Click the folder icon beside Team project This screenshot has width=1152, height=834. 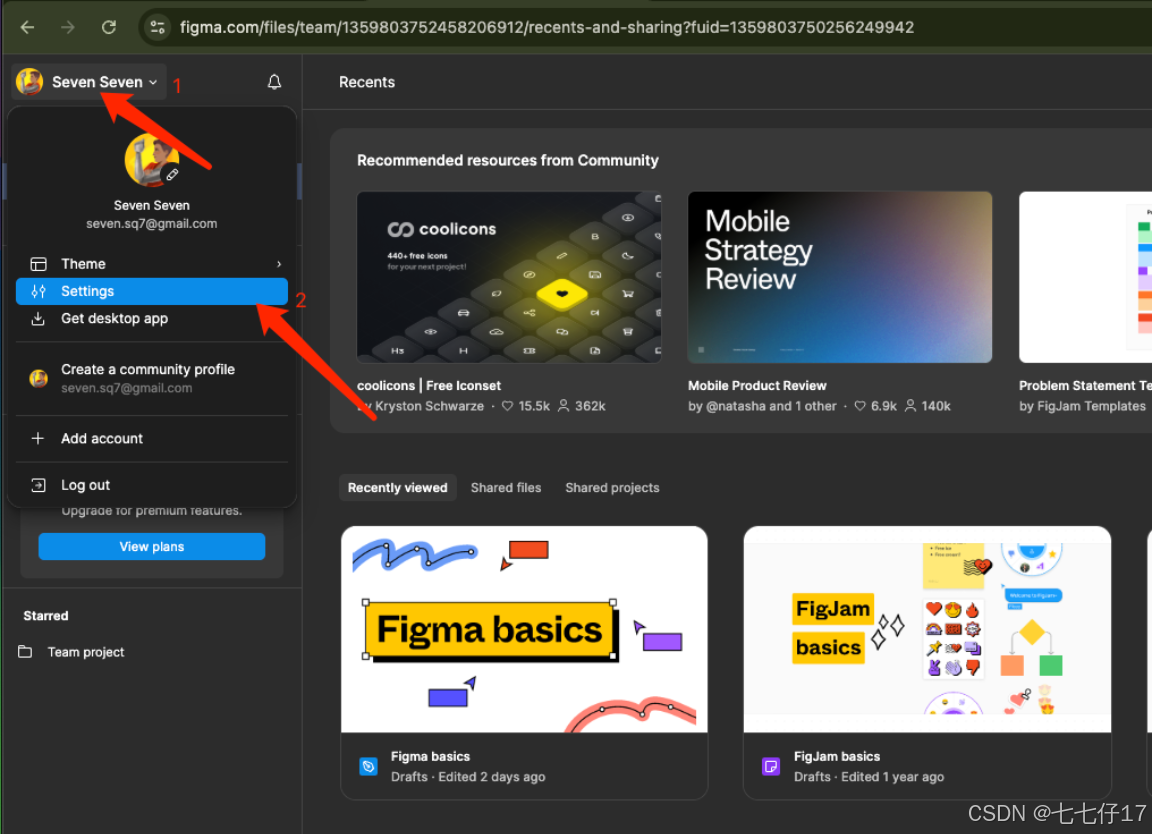click(25, 652)
